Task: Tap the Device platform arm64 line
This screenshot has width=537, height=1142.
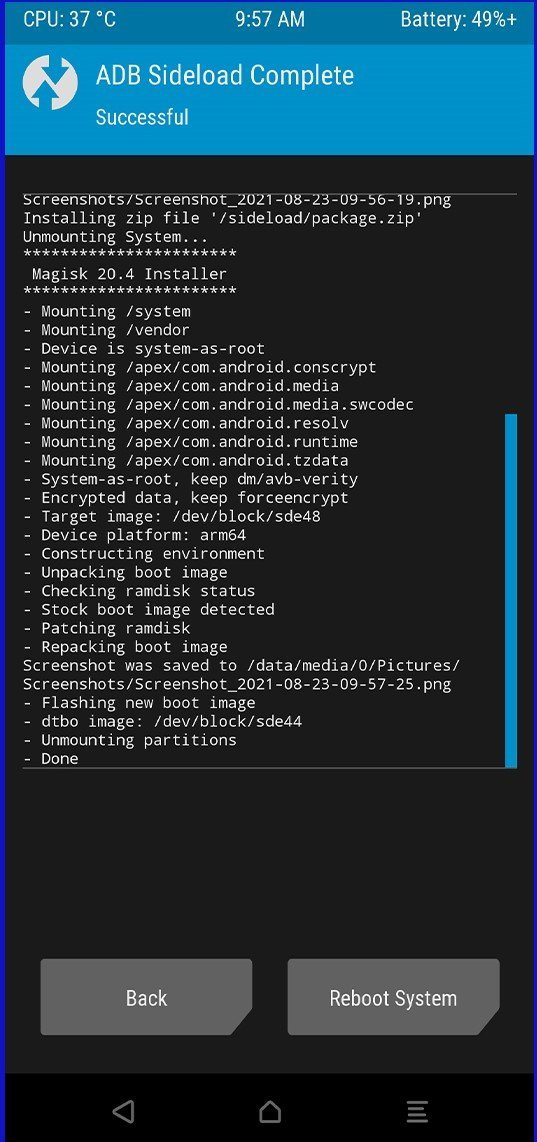Action: (x=135, y=535)
